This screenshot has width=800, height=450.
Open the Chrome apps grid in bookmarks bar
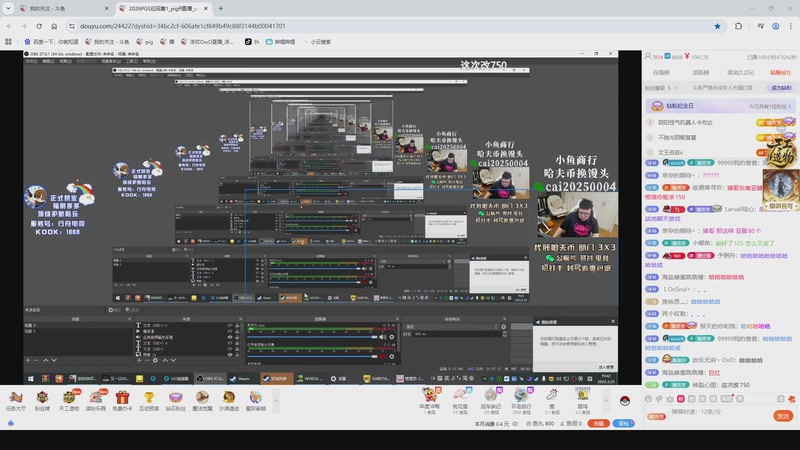tap(8, 42)
